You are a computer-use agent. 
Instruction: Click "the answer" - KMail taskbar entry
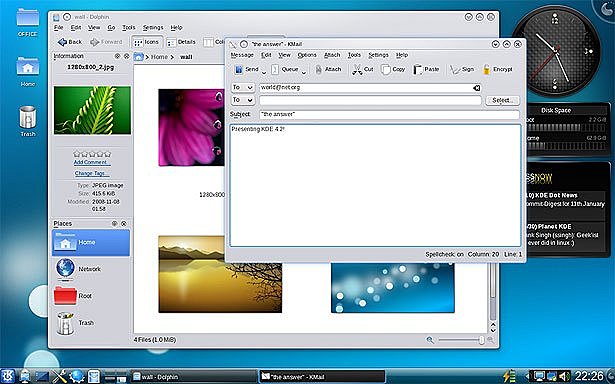[322, 377]
